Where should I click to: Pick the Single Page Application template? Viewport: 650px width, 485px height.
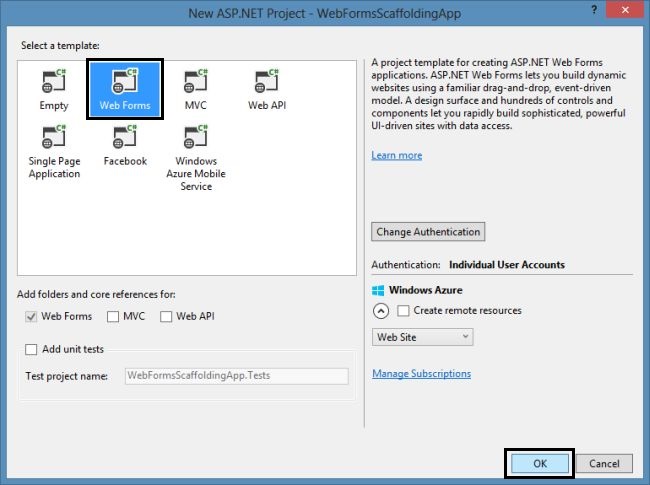coord(54,152)
